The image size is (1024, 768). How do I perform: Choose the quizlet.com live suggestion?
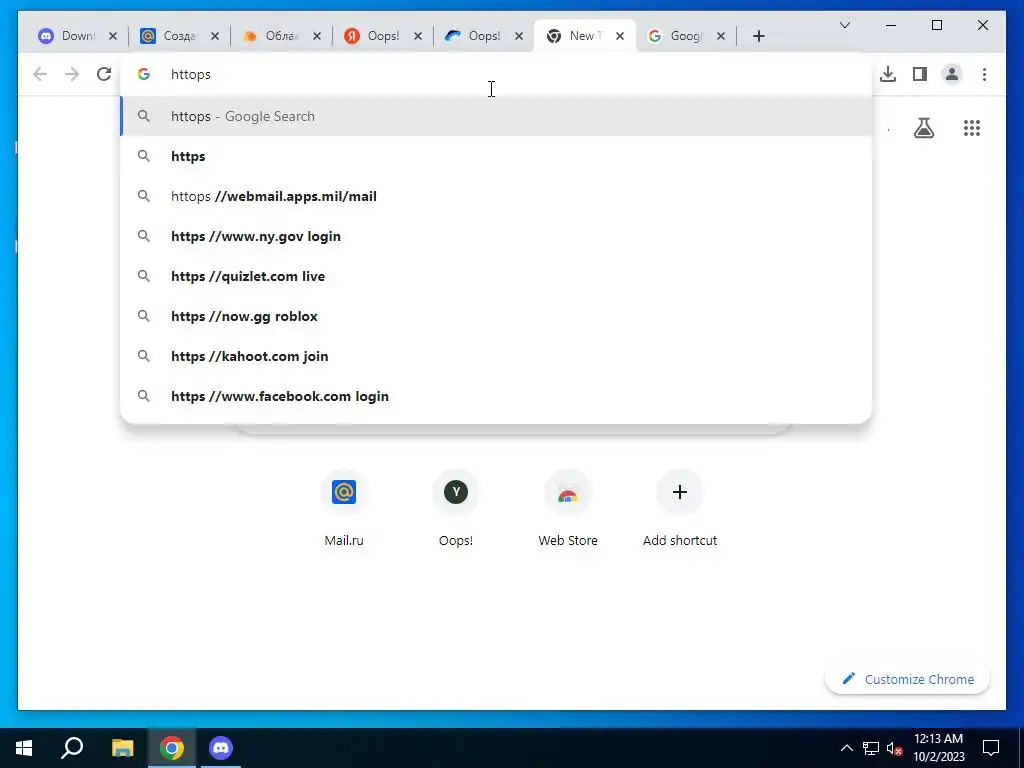[496, 276]
